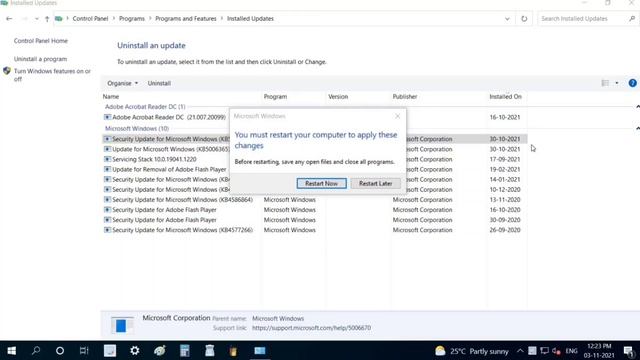Open the taskbar clock and date
640x360 pixels.
(599, 351)
